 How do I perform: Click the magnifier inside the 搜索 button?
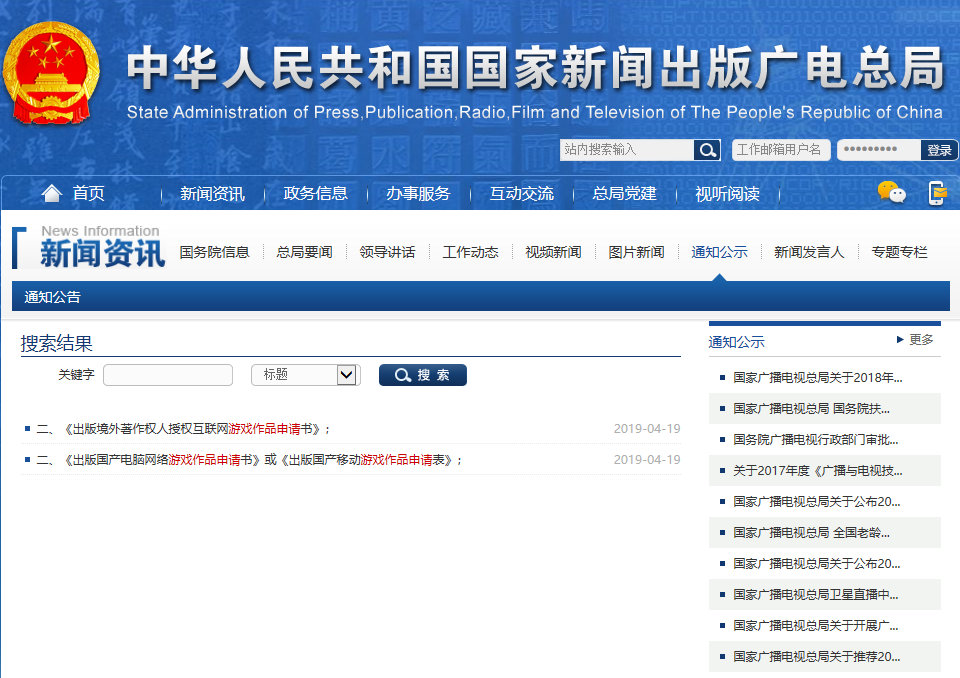pos(404,375)
